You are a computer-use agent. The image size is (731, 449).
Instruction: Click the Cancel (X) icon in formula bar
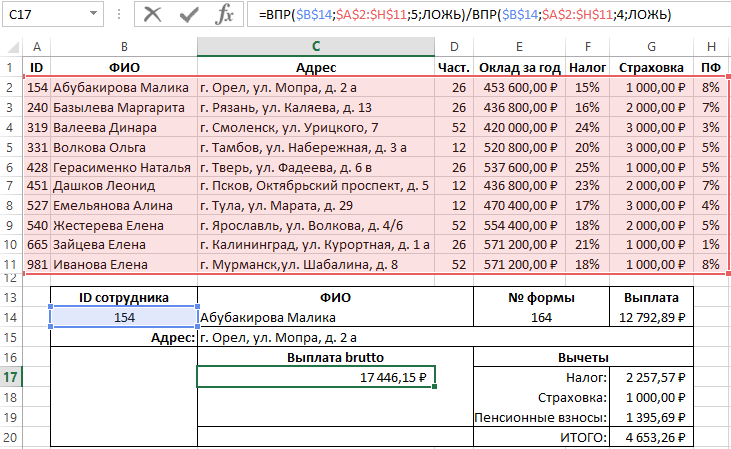tap(152, 14)
